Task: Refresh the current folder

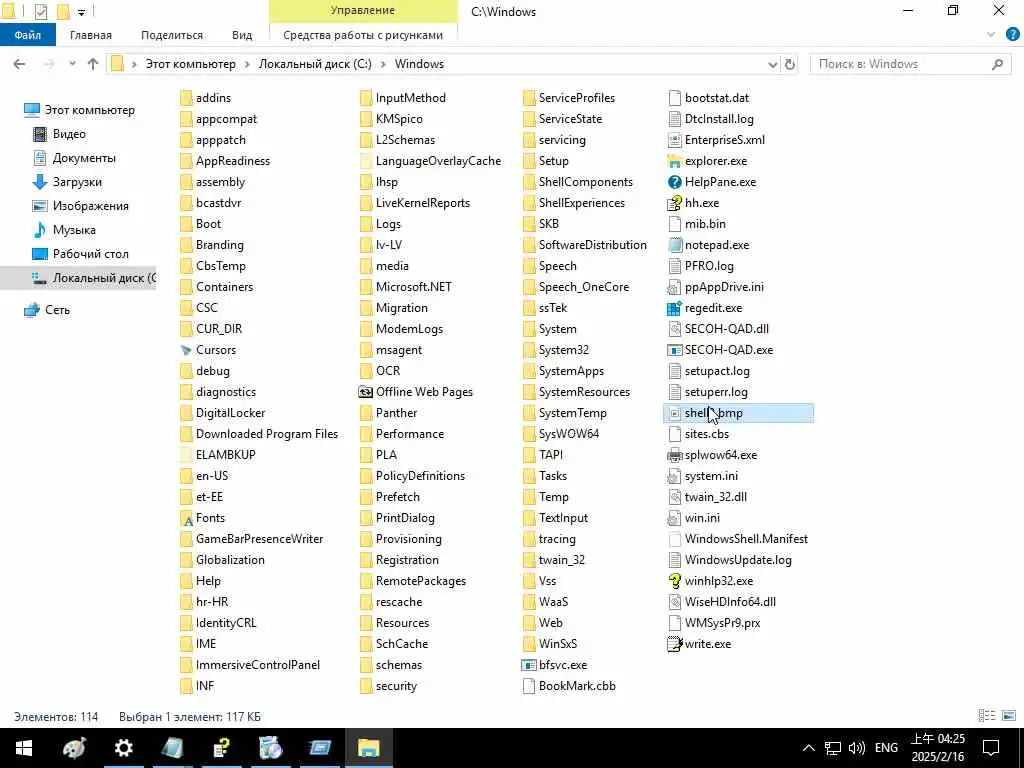Action: (790, 64)
